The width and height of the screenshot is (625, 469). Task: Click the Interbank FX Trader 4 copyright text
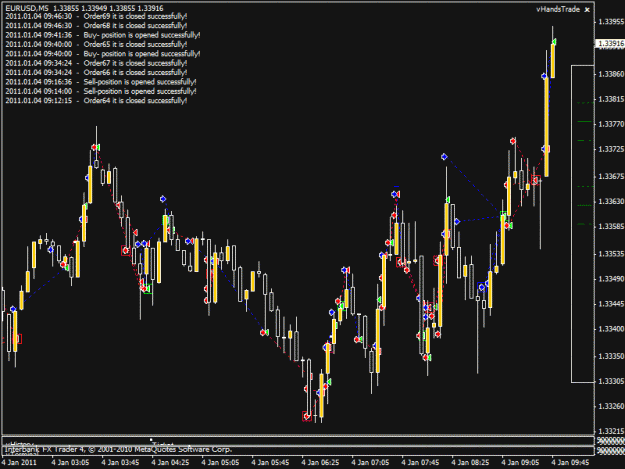118,449
